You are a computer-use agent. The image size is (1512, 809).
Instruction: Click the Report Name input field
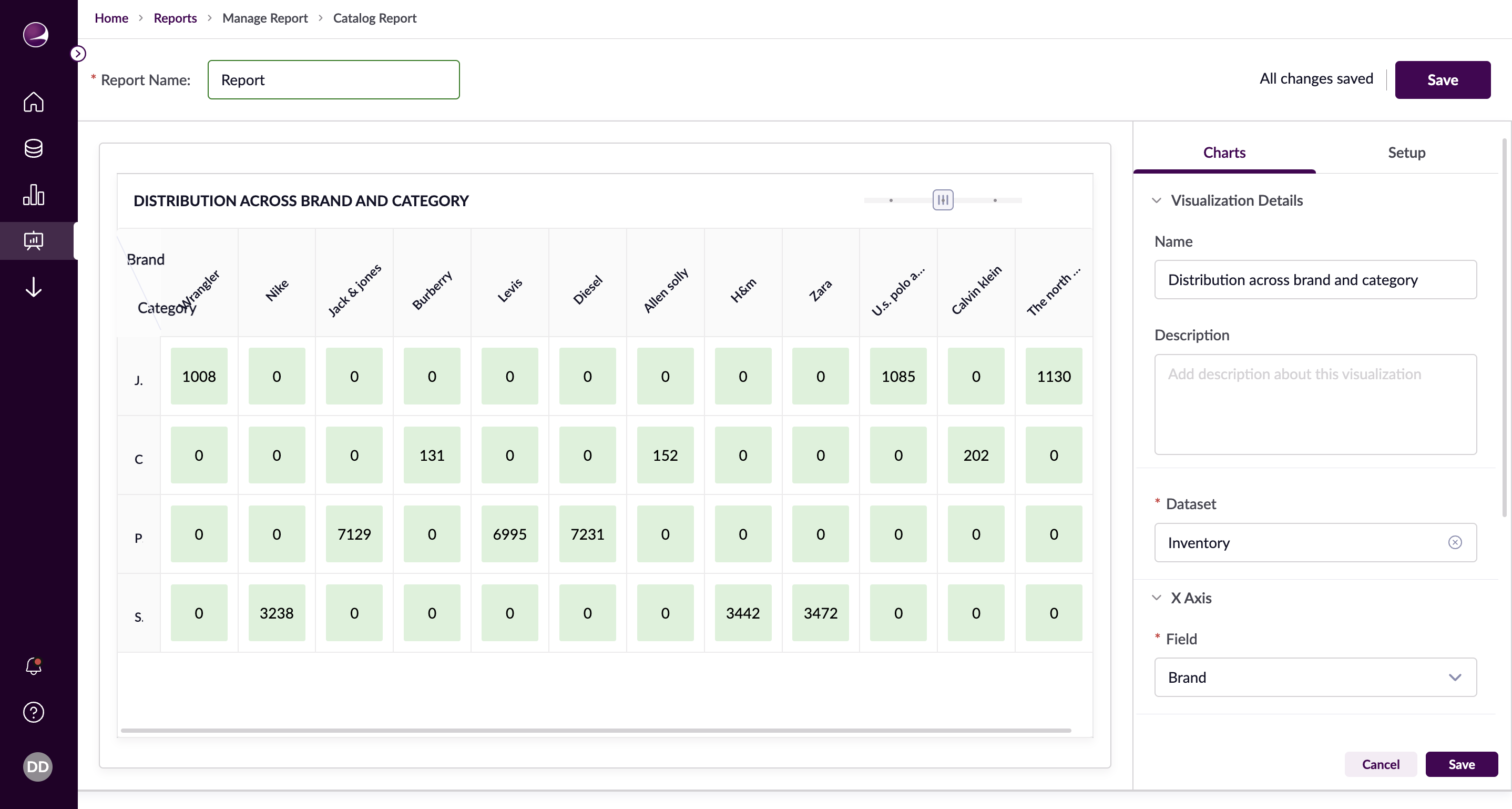(x=333, y=80)
